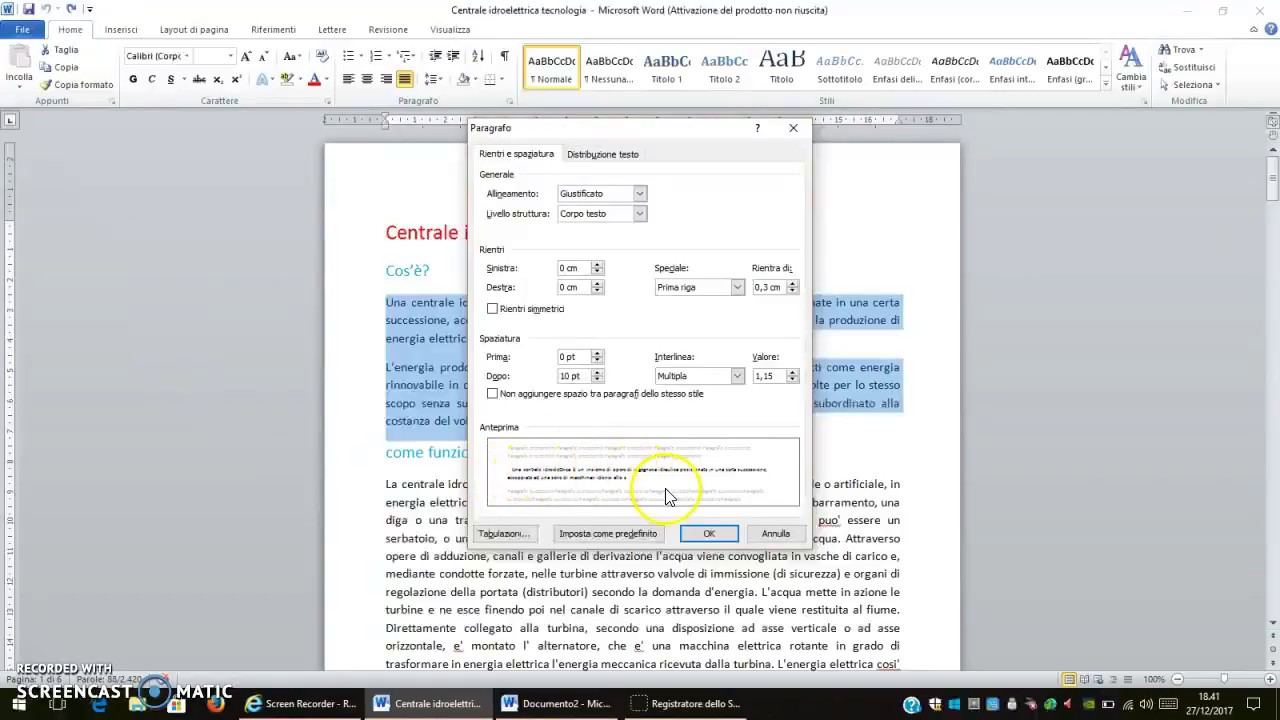Viewport: 1280px width, 720px height.
Task: Expand the Styles gallery more arrow
Action: click(1106, 86)
